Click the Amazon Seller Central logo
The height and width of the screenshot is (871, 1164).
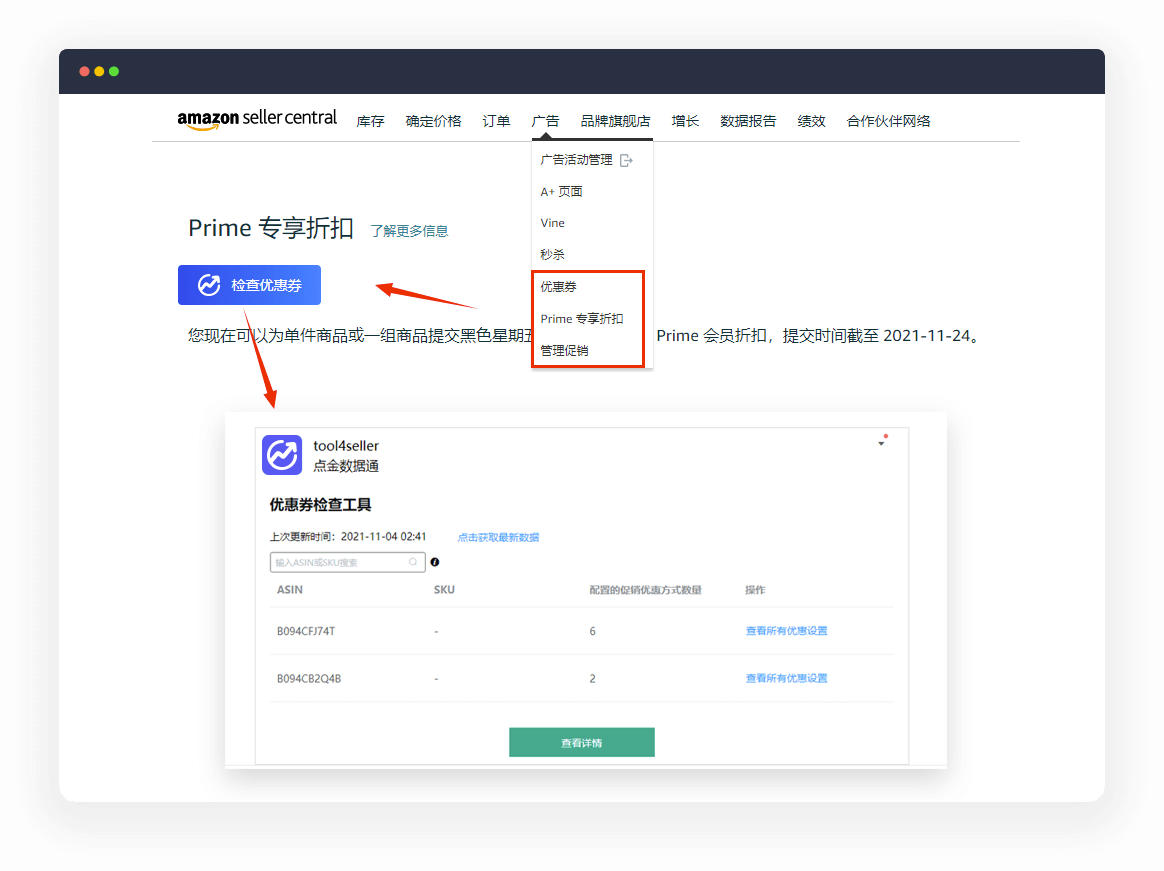click(x=257, y=120)
